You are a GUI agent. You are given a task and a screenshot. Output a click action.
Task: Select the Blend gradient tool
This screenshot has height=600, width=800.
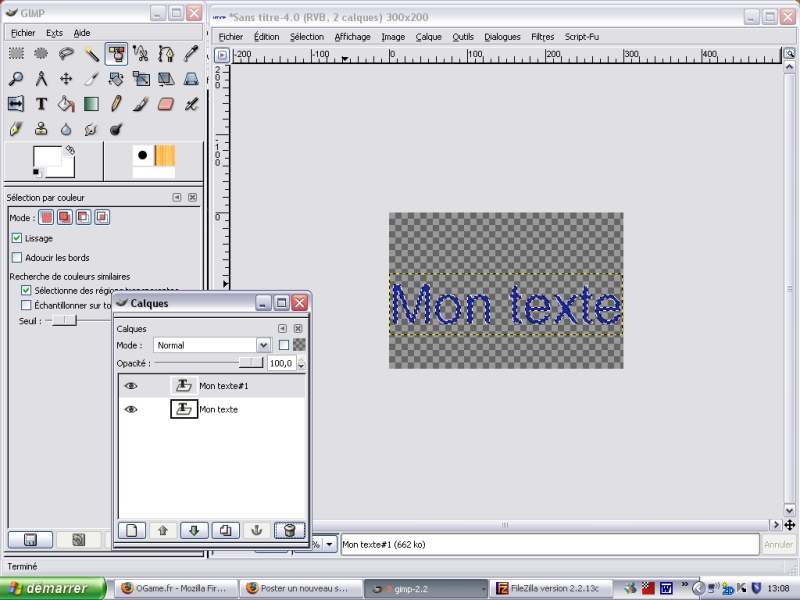tap(91, 104)
